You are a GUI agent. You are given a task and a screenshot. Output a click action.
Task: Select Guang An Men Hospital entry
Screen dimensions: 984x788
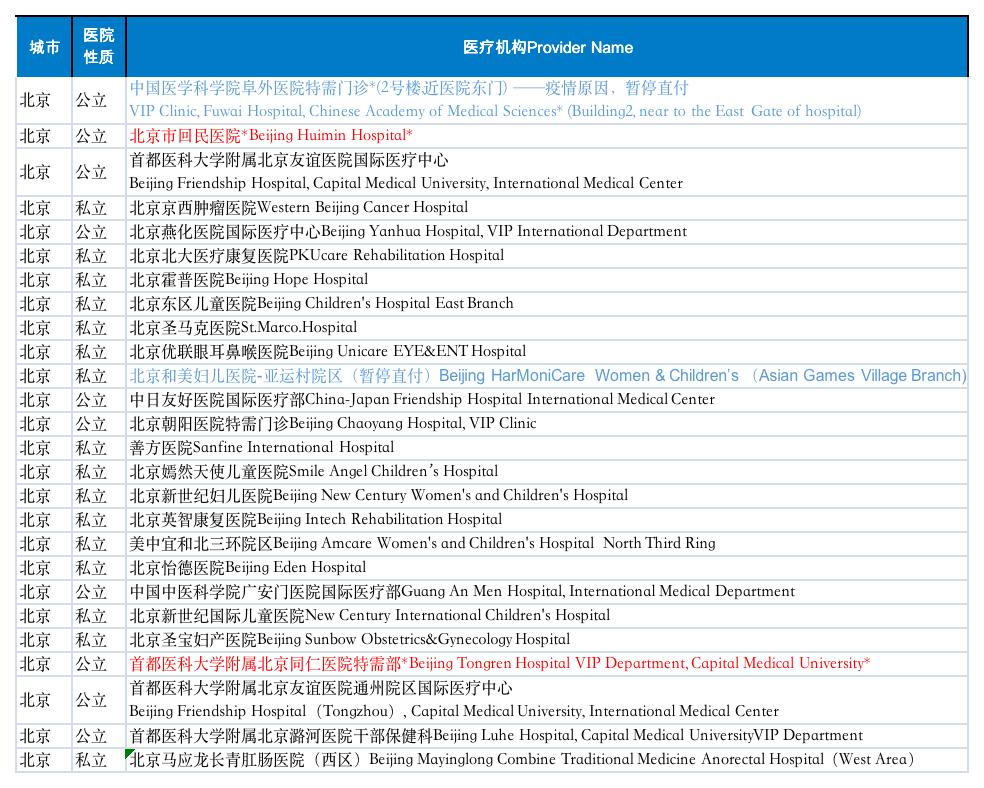pos(547,592)
